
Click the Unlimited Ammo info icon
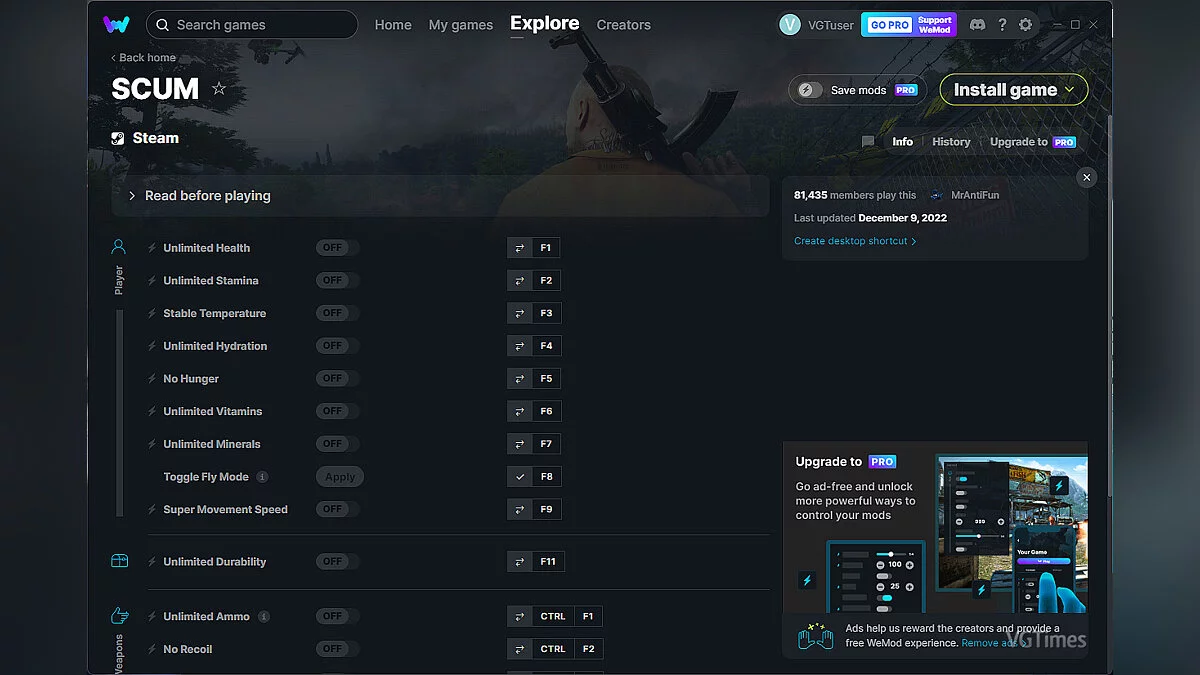264,617
